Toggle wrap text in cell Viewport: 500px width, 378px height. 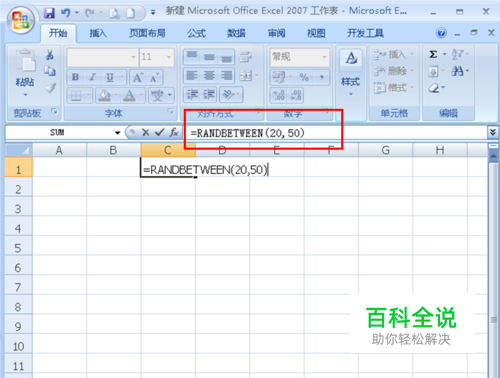click(246, 56)
